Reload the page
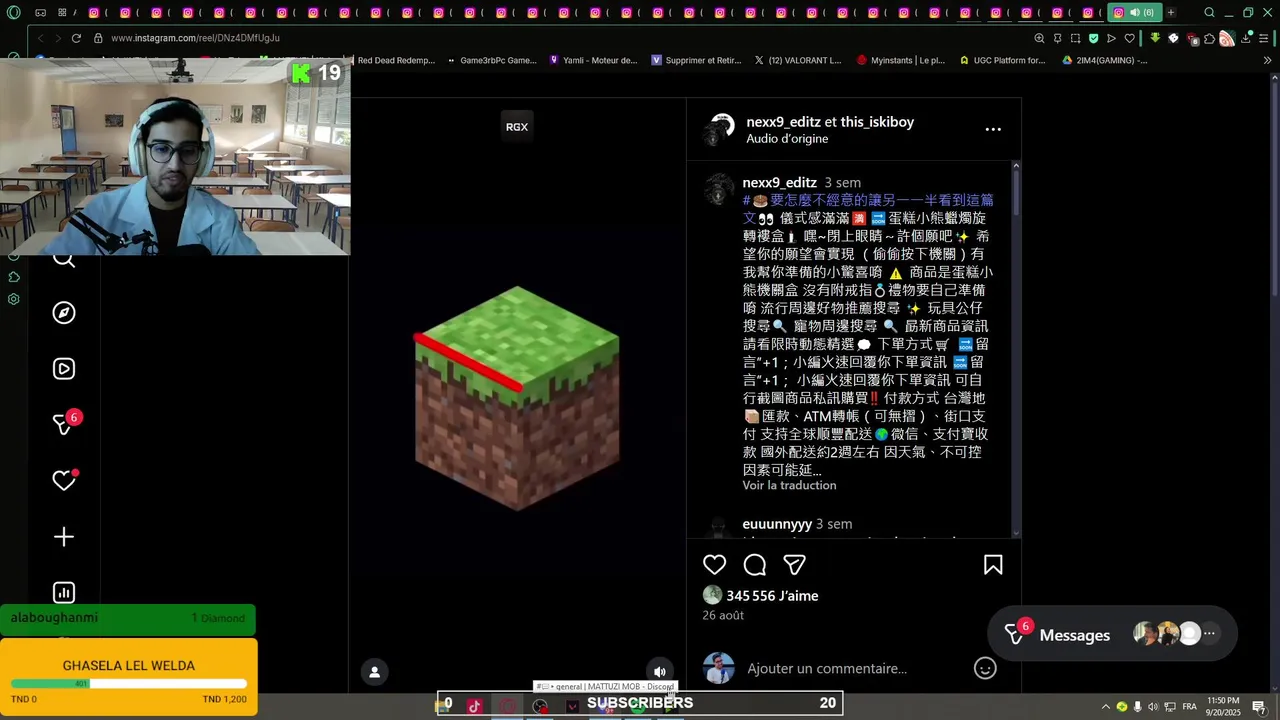The height and width of the screenshot is (720, 1280). coord(76,38)
